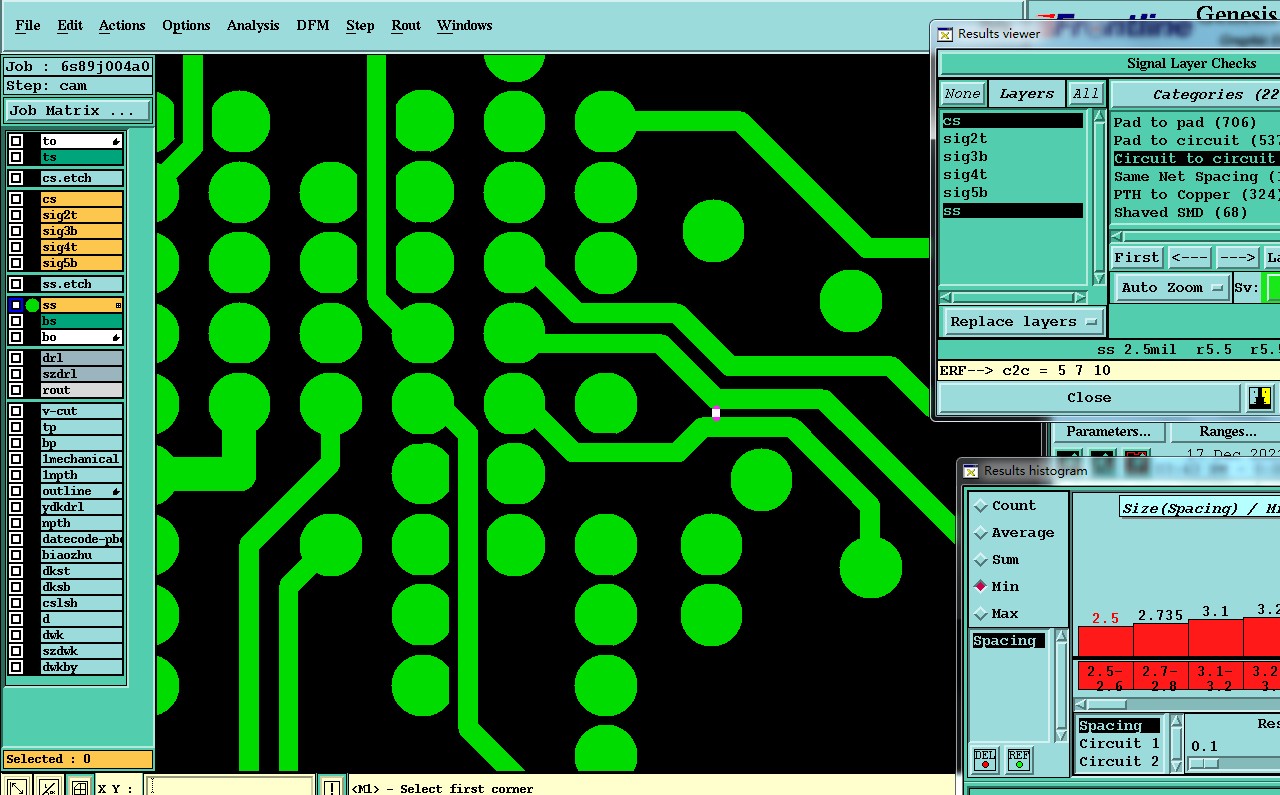Image resolution: width=1280 pixels, height=795 pixels.
Task: Click the 2.7-2.8 red histogram range cell
Action: point(1161,677)
